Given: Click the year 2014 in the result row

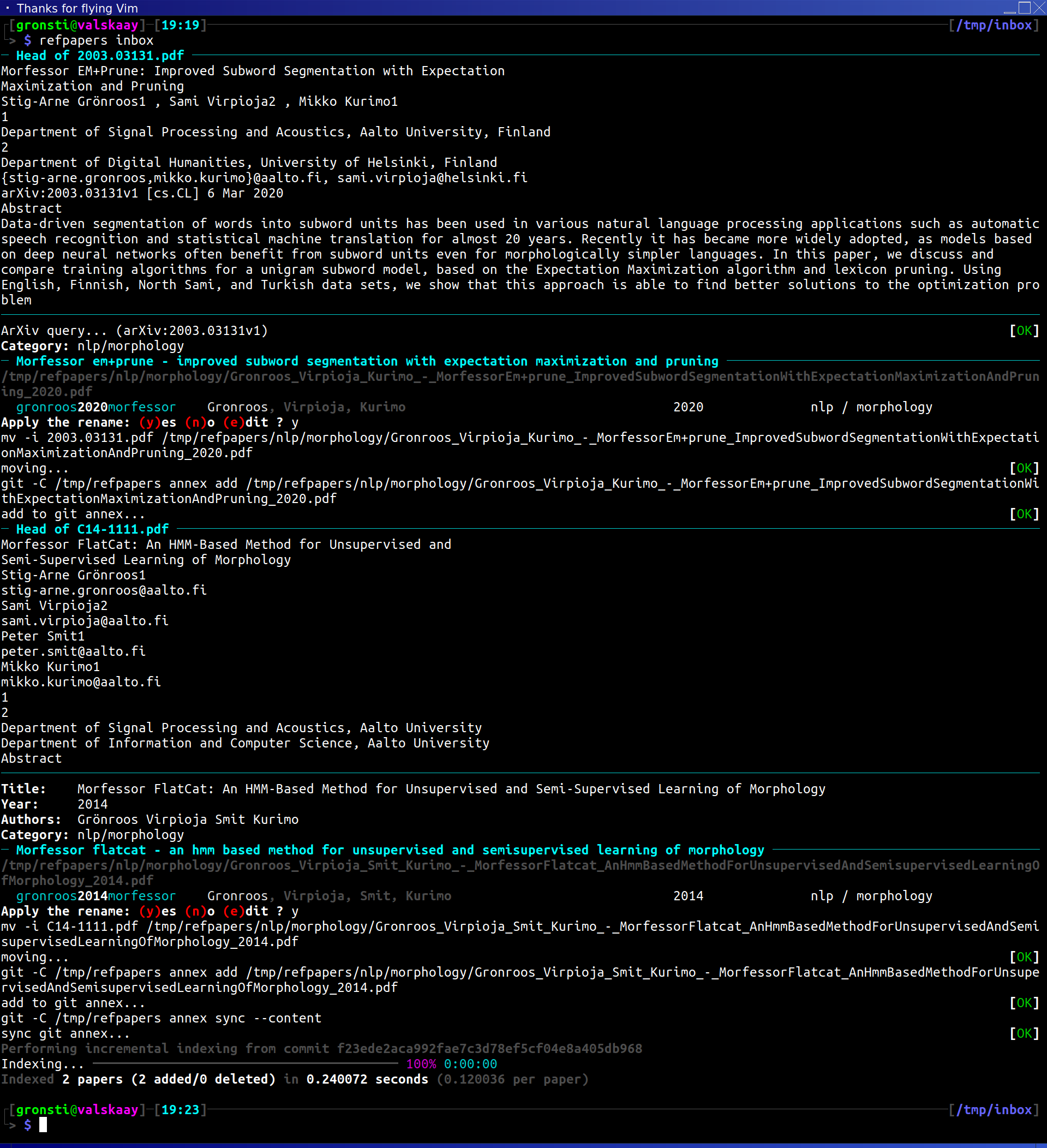Looking at the screenshot, I should click(689, 896).
